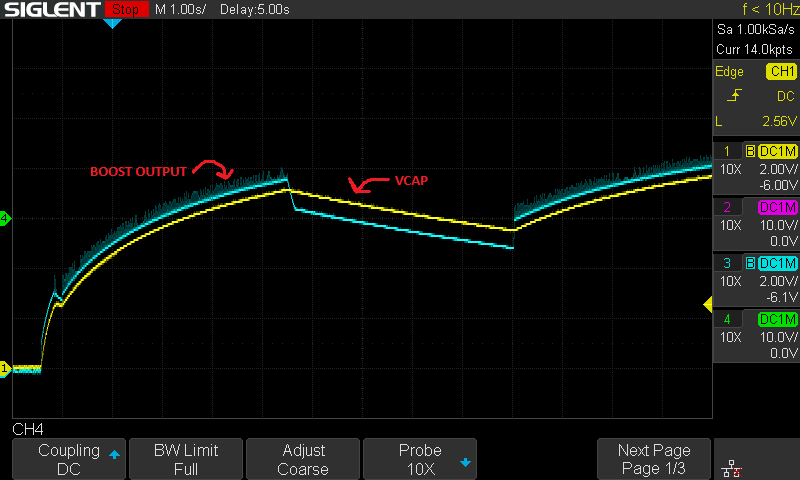Click the red Stop run state indicator
The width and height of the screenshot is (800, 480).
click(125, 10)
